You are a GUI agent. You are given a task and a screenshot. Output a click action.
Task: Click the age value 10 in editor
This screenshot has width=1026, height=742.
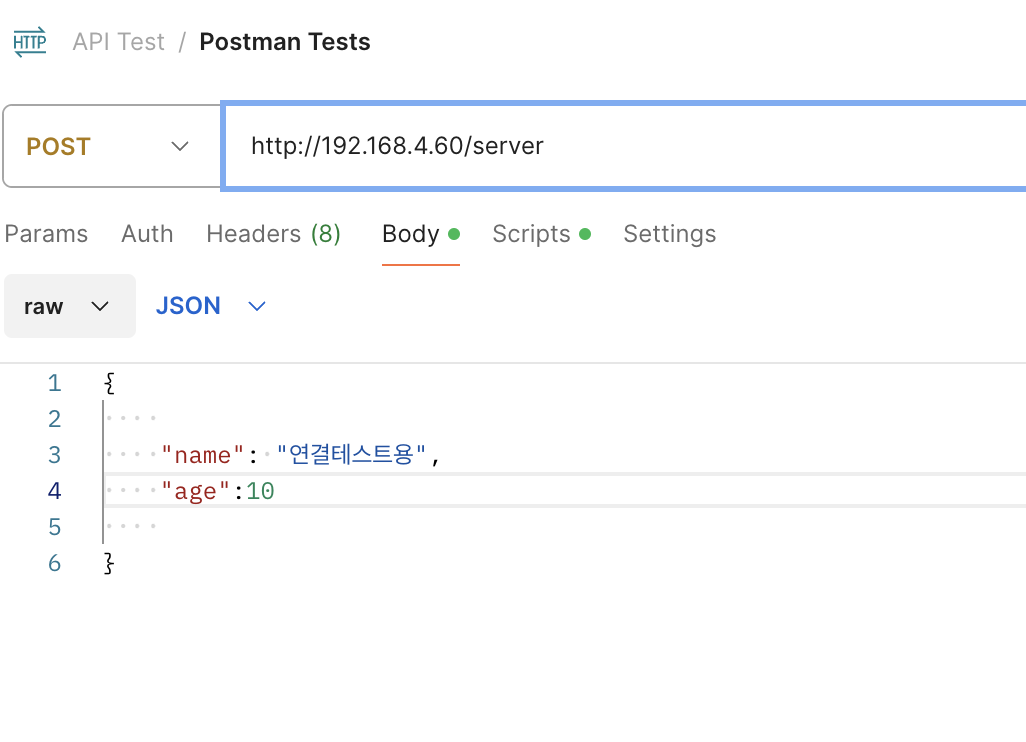260,491
